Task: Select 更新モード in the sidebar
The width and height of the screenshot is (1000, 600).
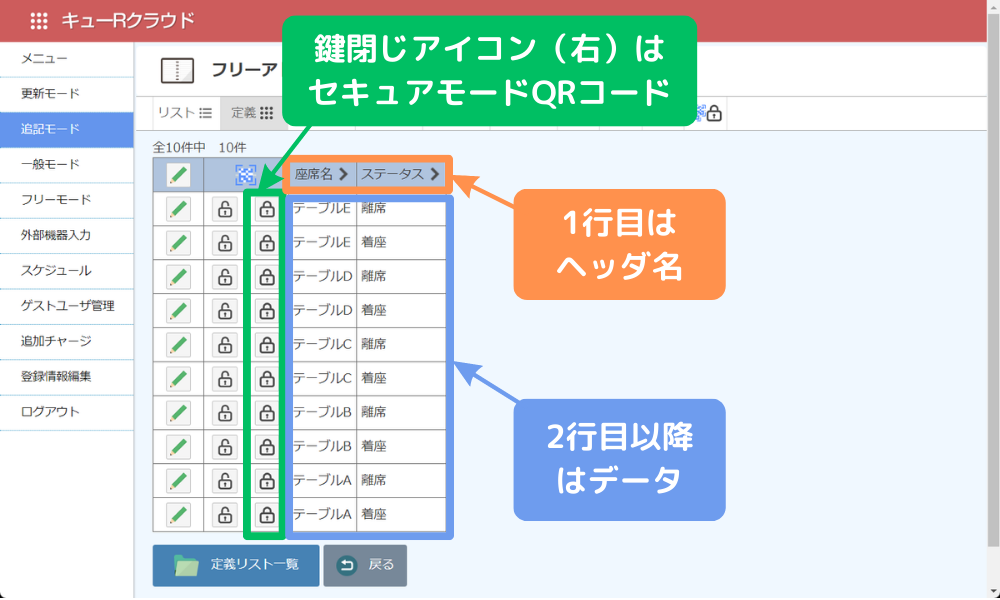Action: click(x=66, y=94)
